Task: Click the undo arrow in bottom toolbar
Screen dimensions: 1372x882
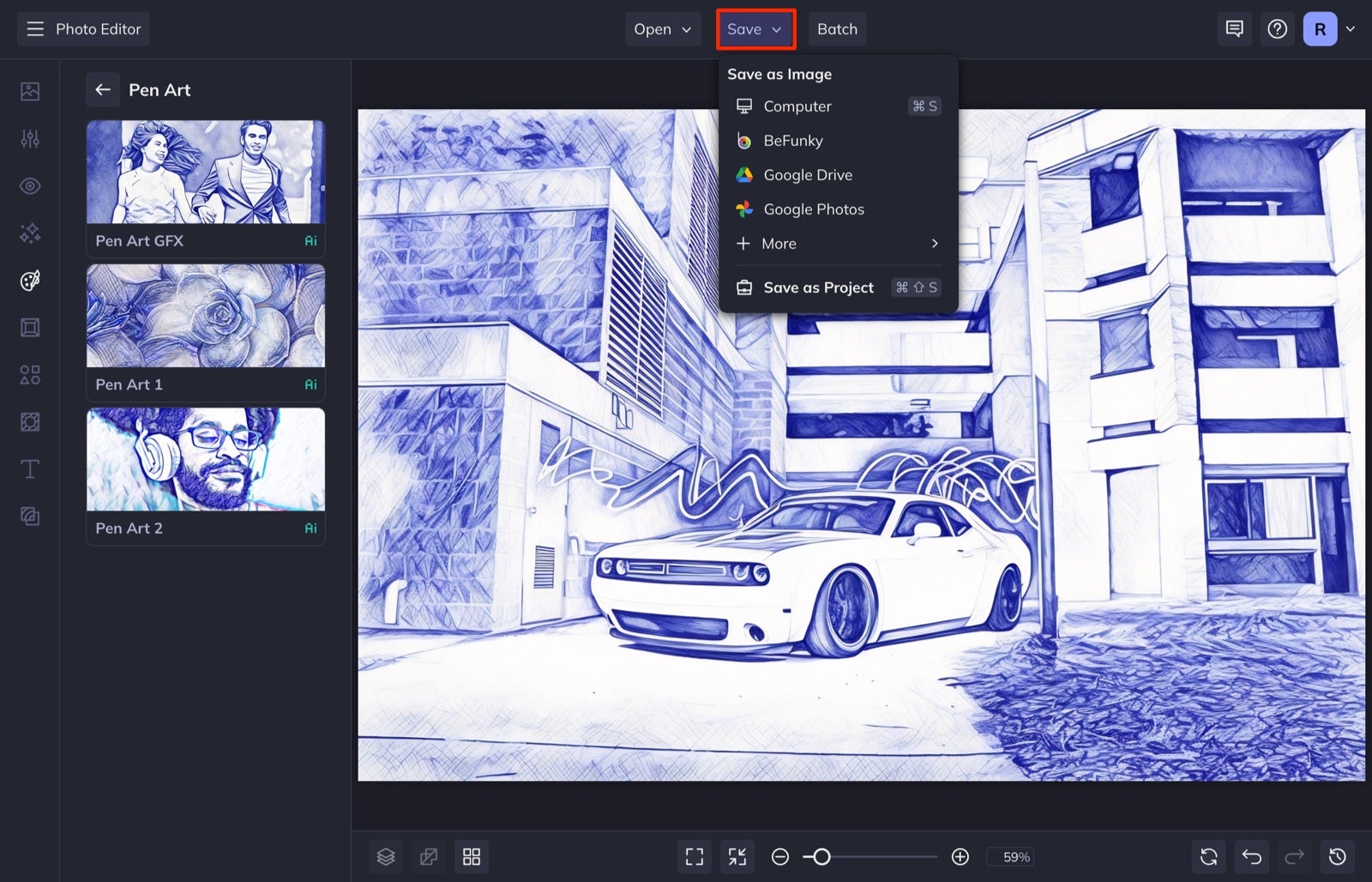Action: [x=1251, y=856]
